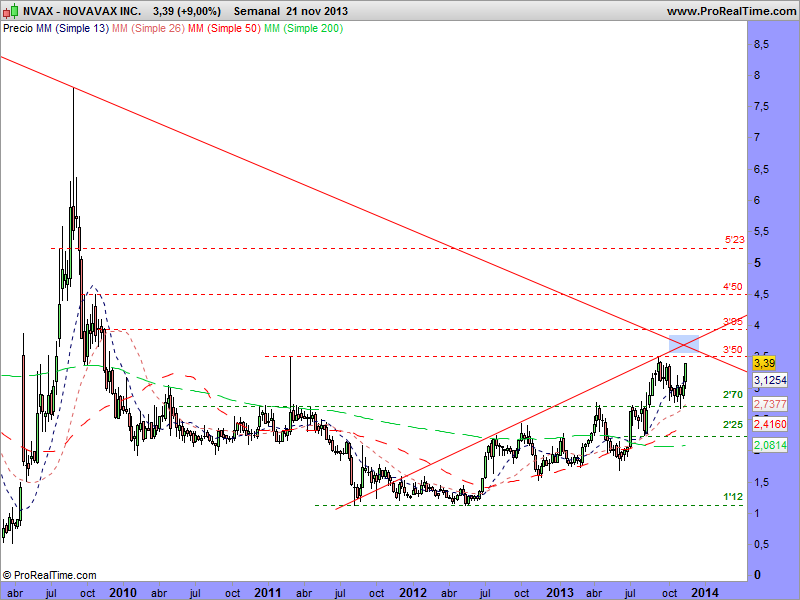Click the 1,5 tick on price axis
The height and width of the screenshot is (600, 800).
761,482
